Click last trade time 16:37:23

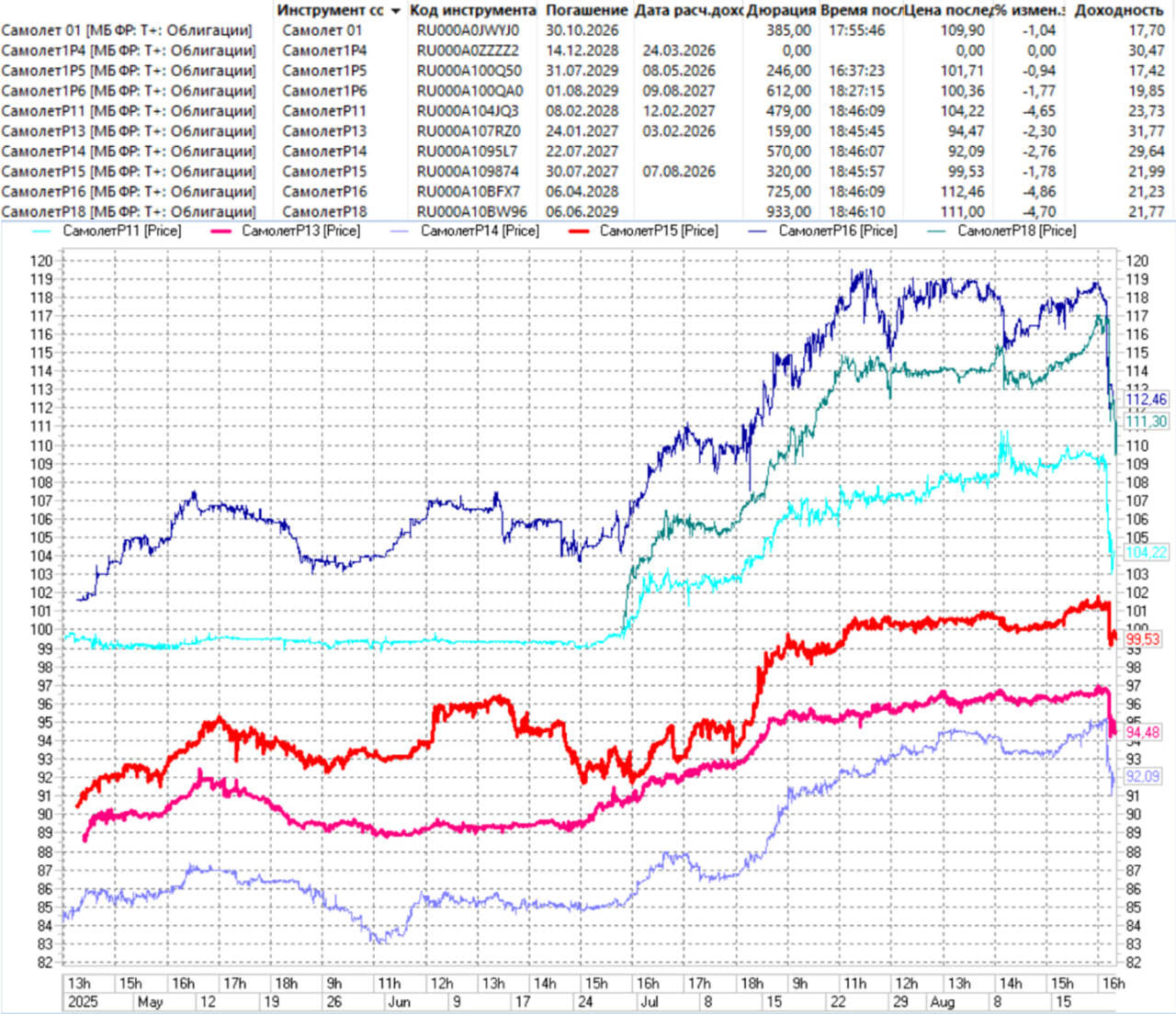pos(857,71)
